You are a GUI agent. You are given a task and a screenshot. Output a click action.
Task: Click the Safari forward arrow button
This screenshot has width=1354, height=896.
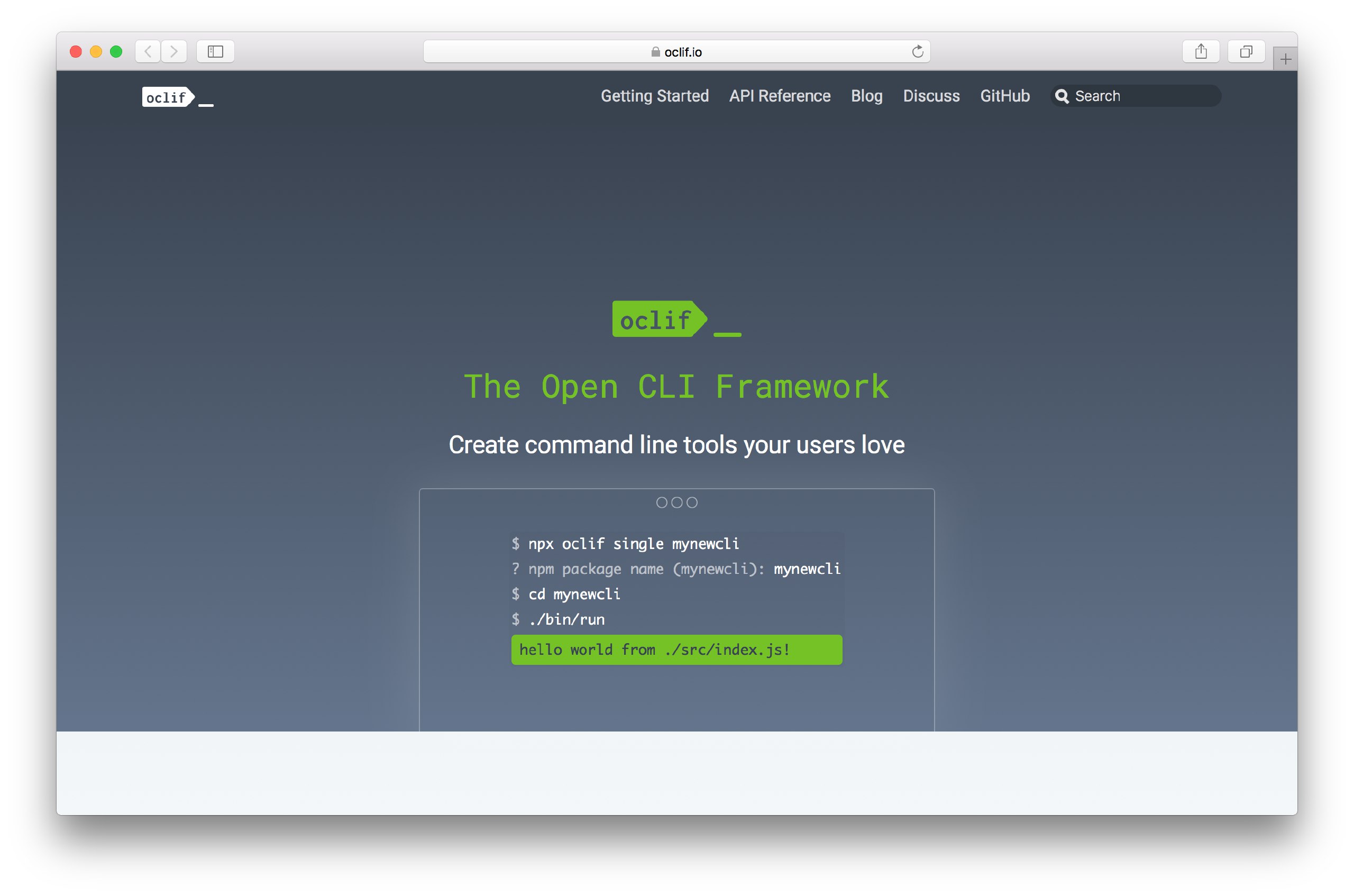point(173,51)
